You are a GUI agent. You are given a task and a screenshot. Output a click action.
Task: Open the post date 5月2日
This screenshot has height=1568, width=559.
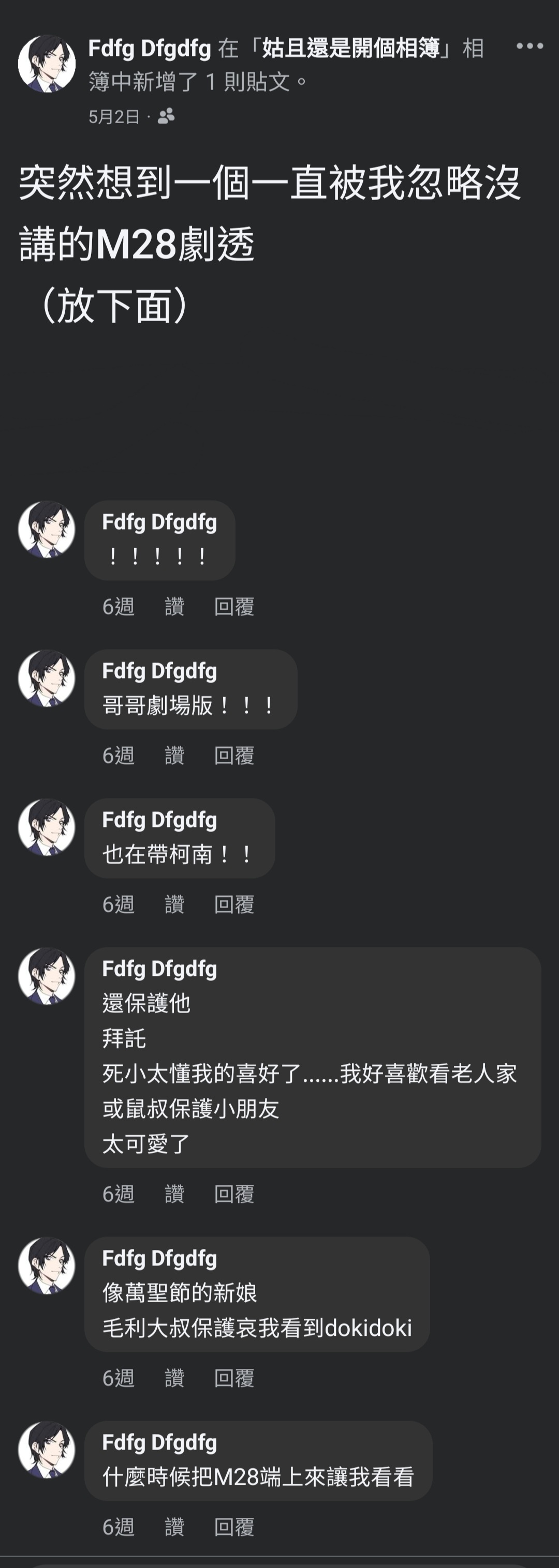114,116
